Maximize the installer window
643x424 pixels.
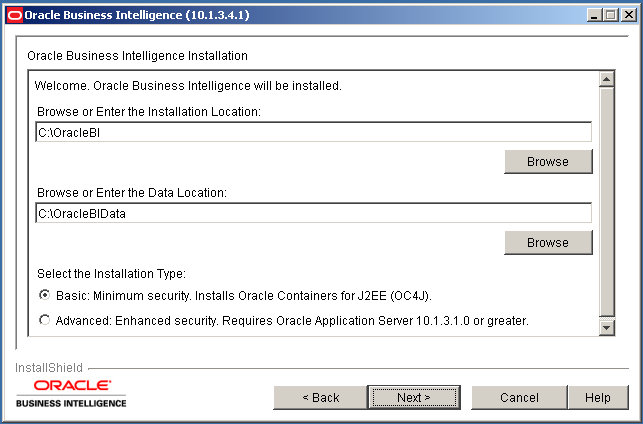[610, 15]
